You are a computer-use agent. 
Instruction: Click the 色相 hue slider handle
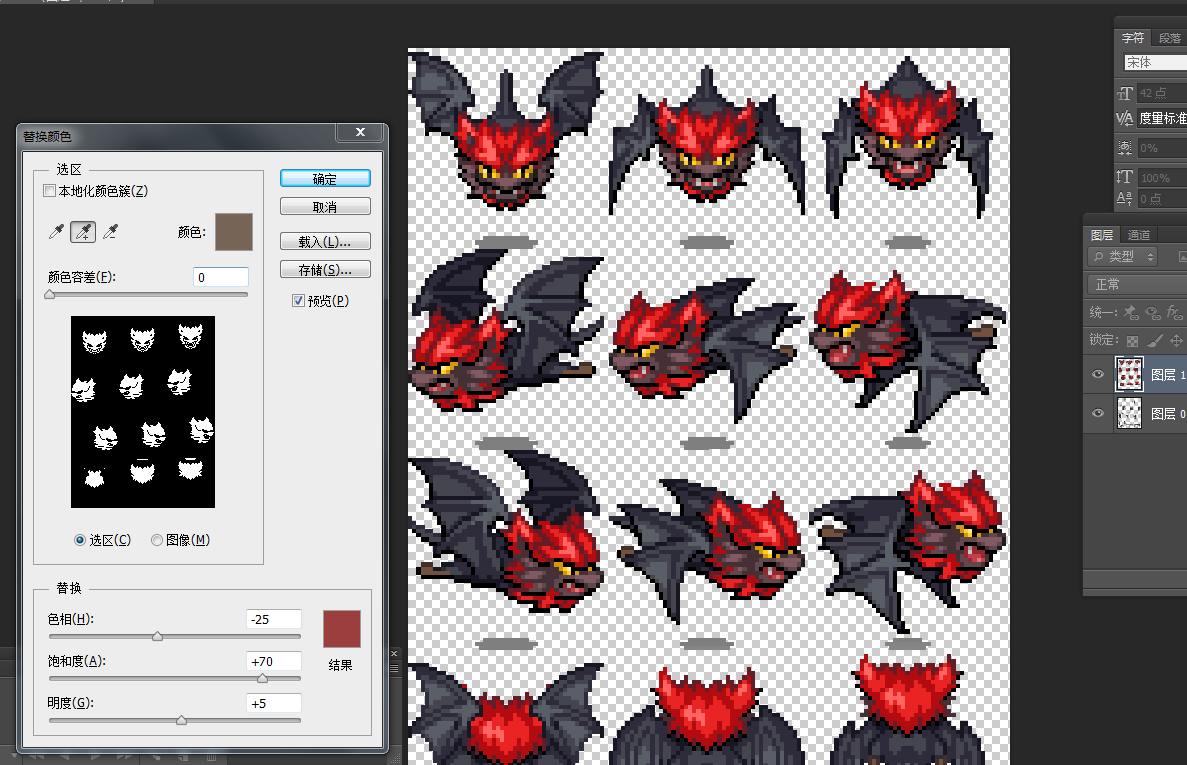coord(157,637)
